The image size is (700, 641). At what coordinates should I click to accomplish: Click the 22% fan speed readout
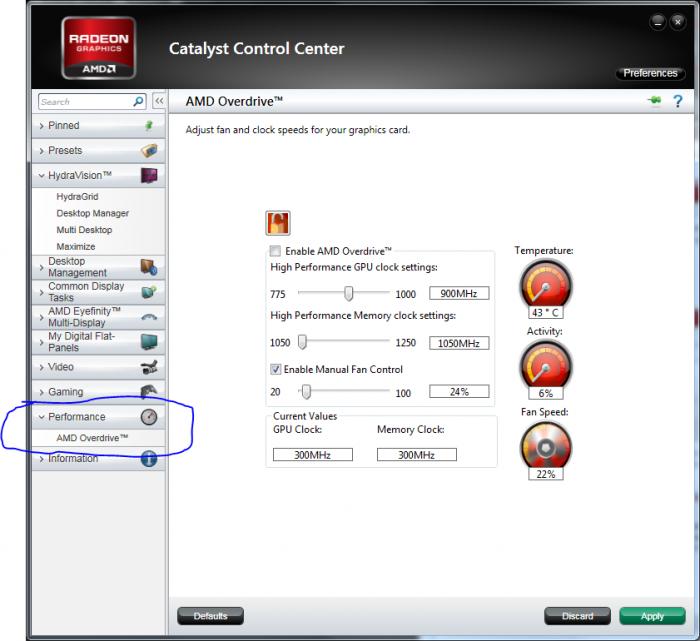click(546, 474)
